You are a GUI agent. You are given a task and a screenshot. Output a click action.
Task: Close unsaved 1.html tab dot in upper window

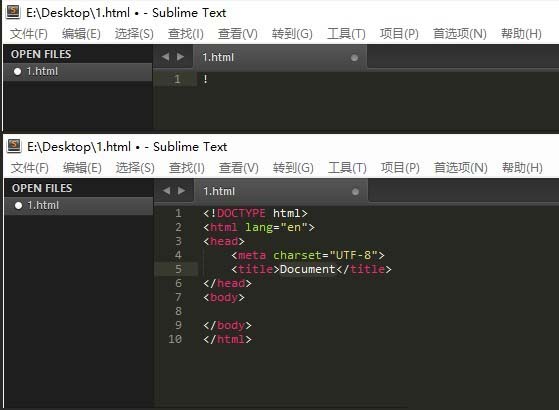tap(354, 58)
